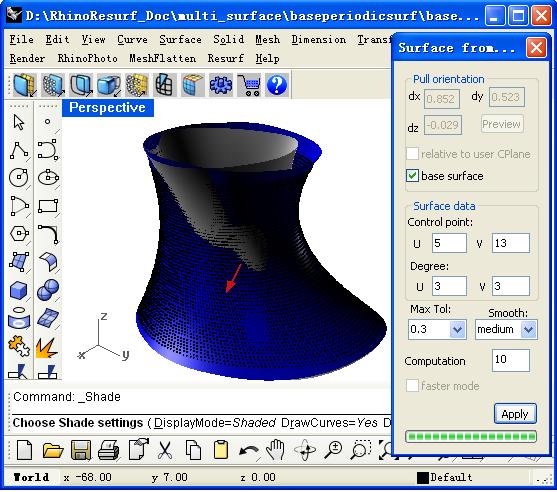The width and height of the screenshot is (557, 492).
Task: Open the Resurf menu
Action: (226, 58)
